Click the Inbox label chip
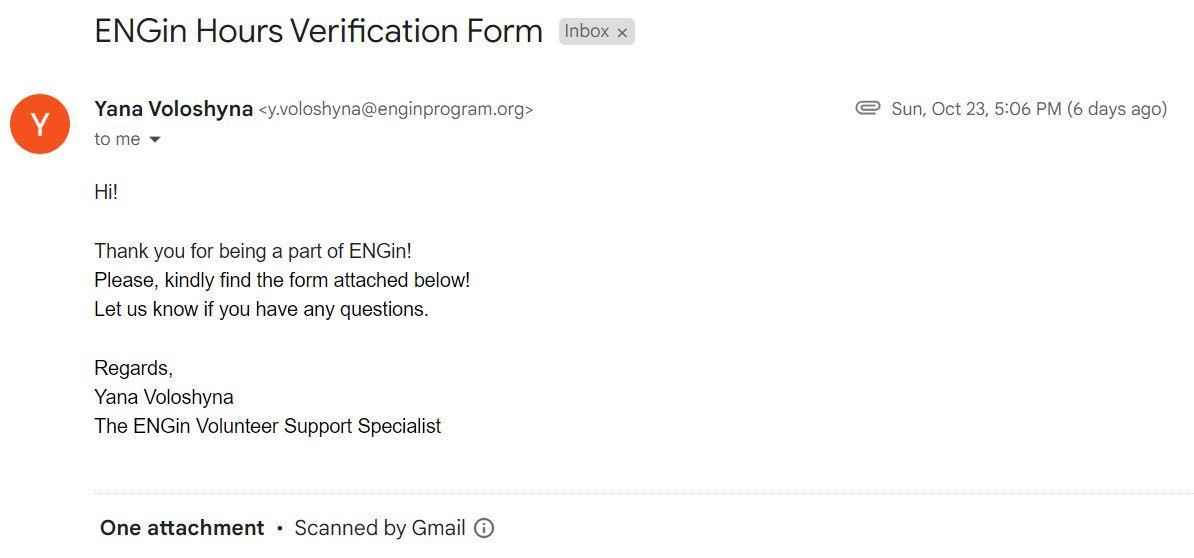Screen dimensions: 1194x558 click(586, 31)
